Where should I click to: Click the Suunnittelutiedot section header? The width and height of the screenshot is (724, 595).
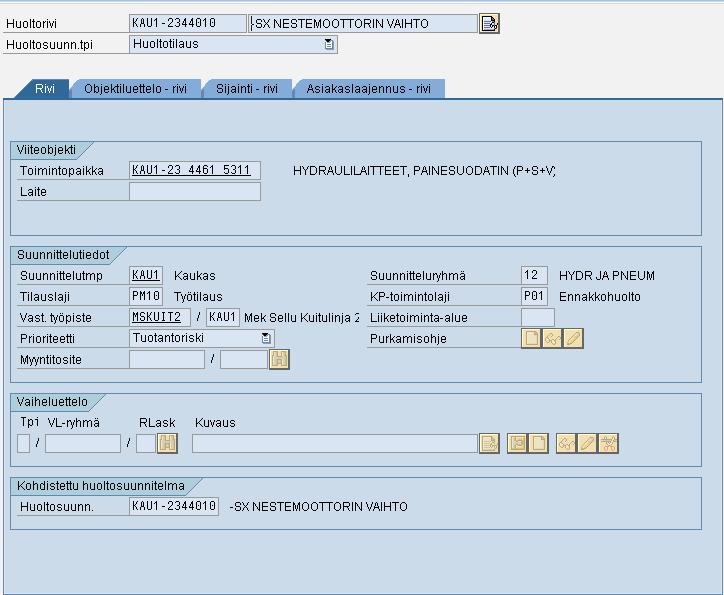pos(63,255)
